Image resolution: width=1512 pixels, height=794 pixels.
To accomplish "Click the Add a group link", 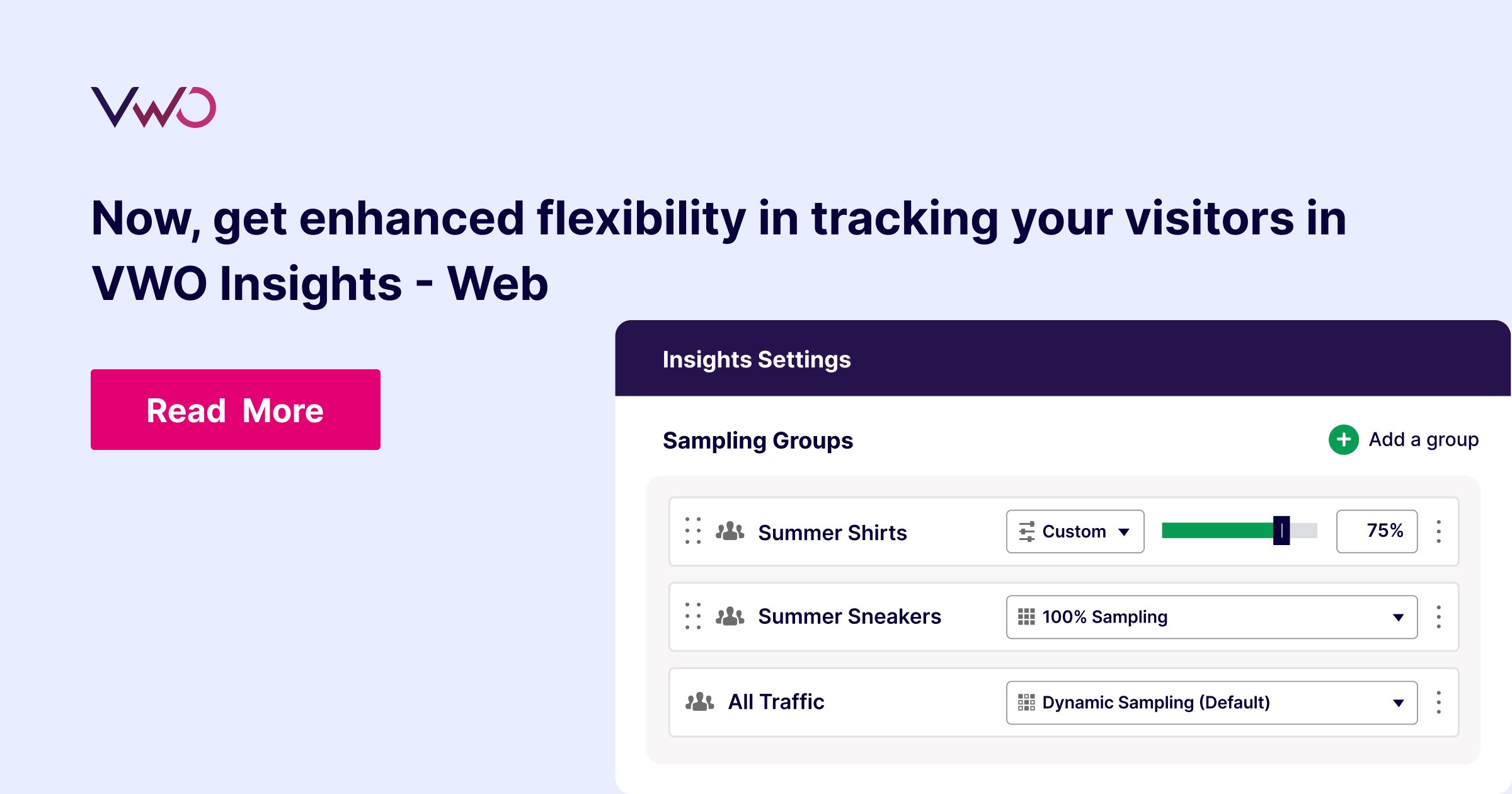I will coord(1423,439).
